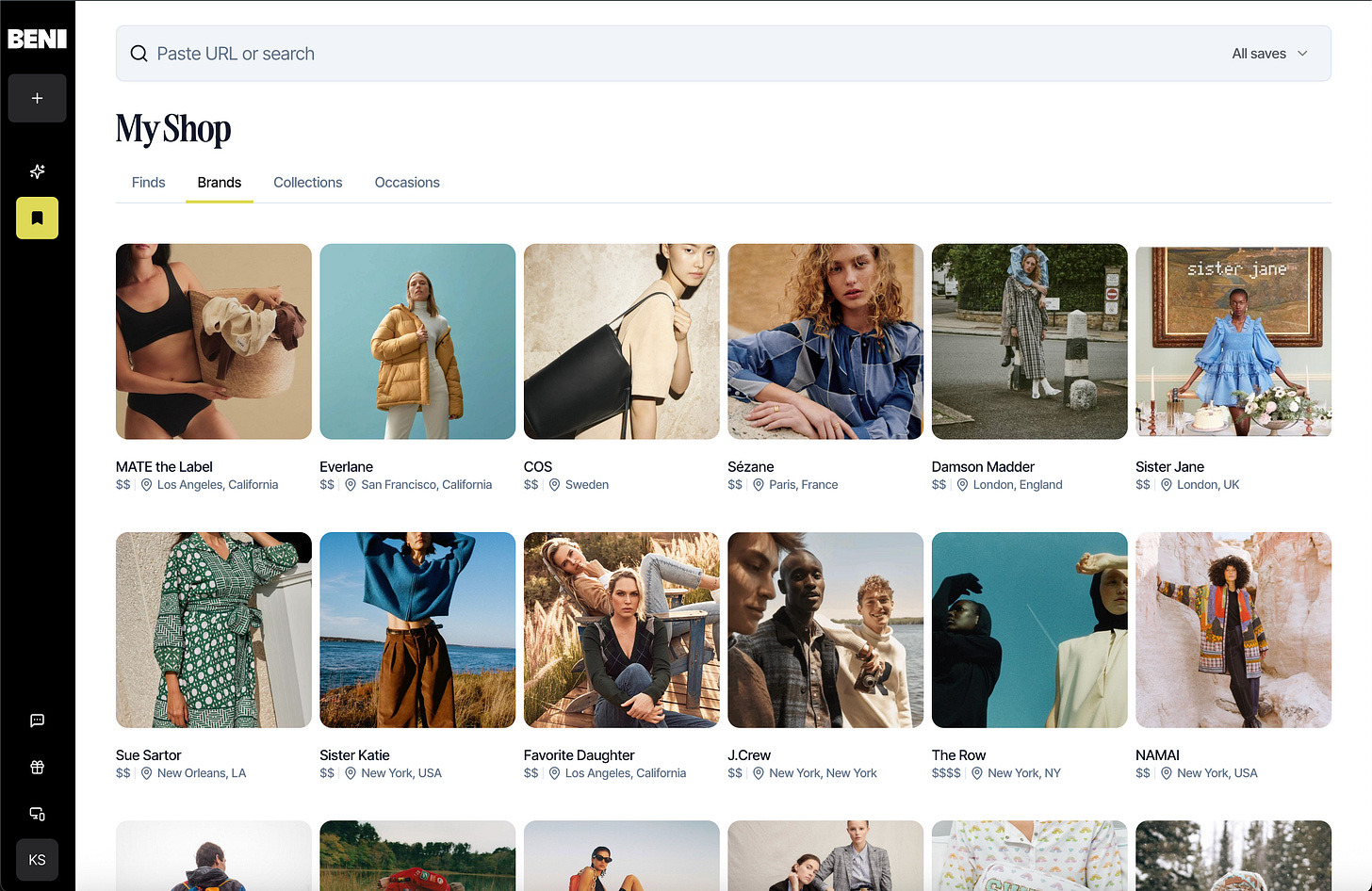Viewport: 1372px width, 891px height.
Task: Click the Everlane brand name
Action: coord(346,467)
